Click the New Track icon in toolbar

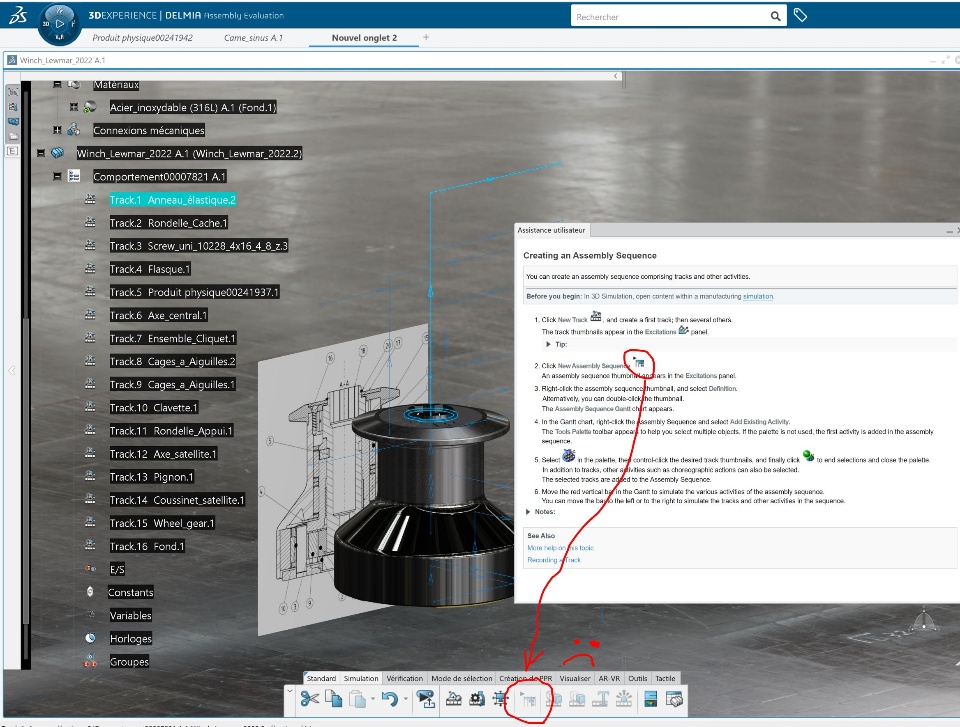pyautogui.click(x=454, y=699)
